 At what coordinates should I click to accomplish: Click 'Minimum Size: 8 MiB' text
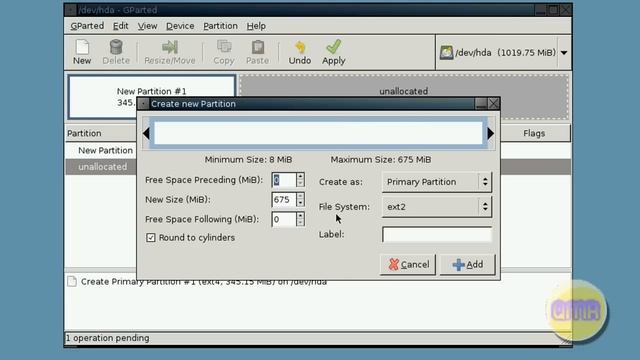pos(248,160)
